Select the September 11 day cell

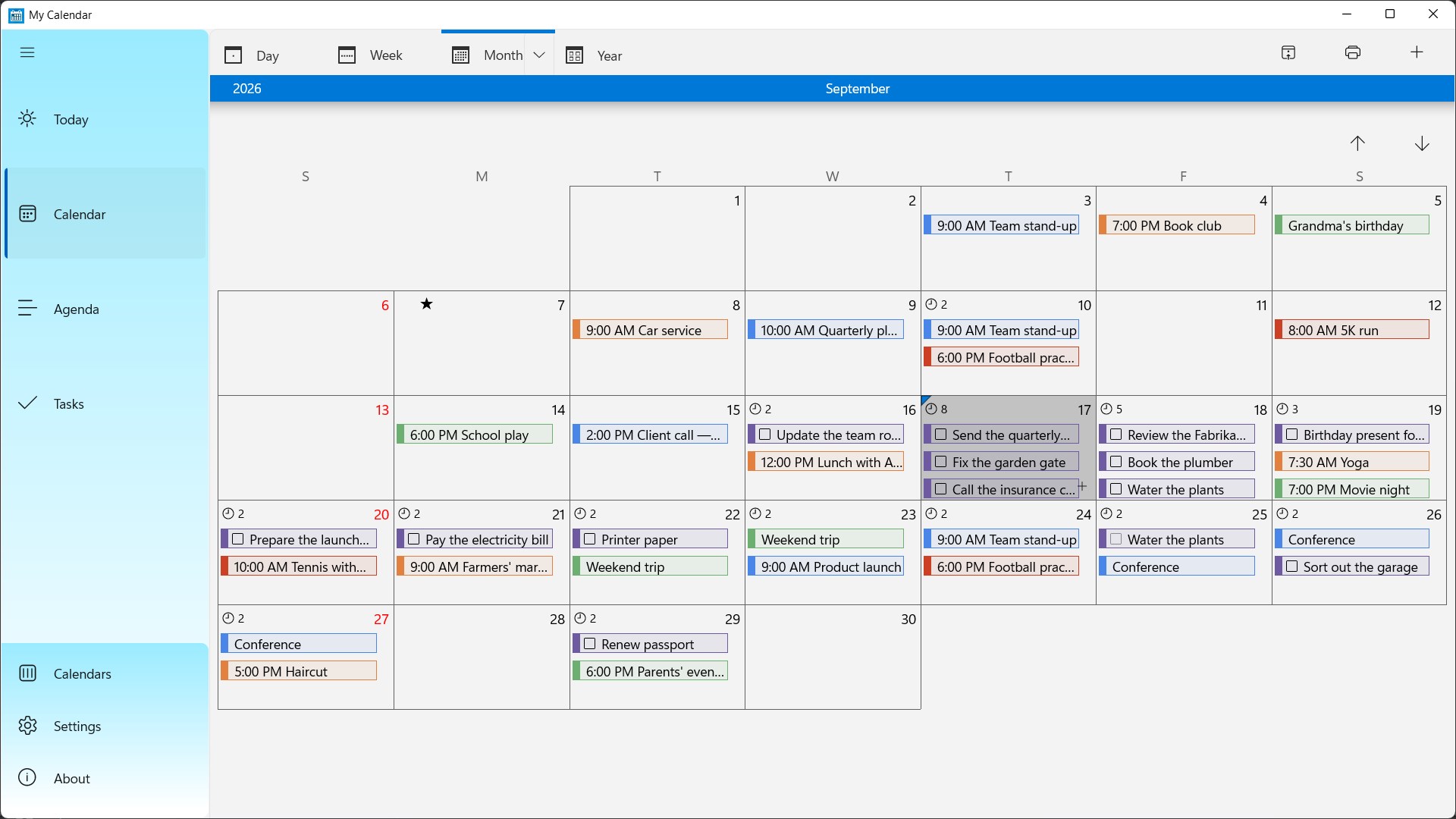(x=1184, y=343)
